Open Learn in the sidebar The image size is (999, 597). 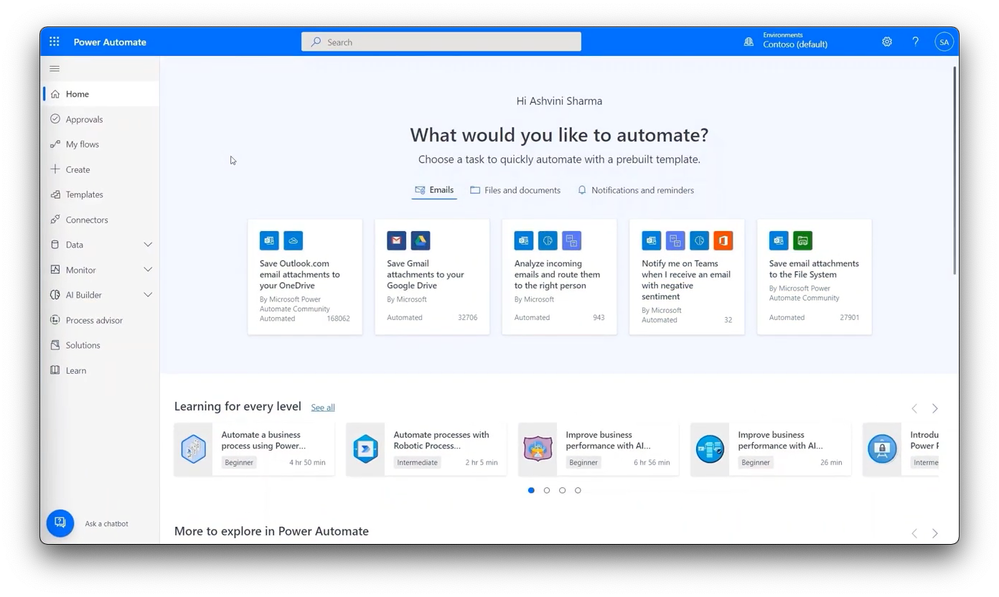coord(101,370)
